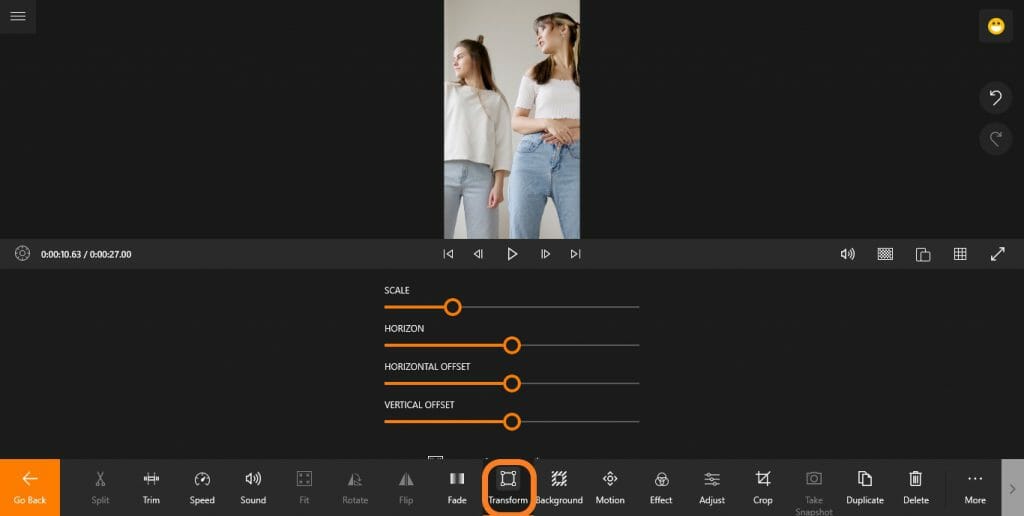Mute the preview volume
1024x516 pixels.
pos(848,254)
